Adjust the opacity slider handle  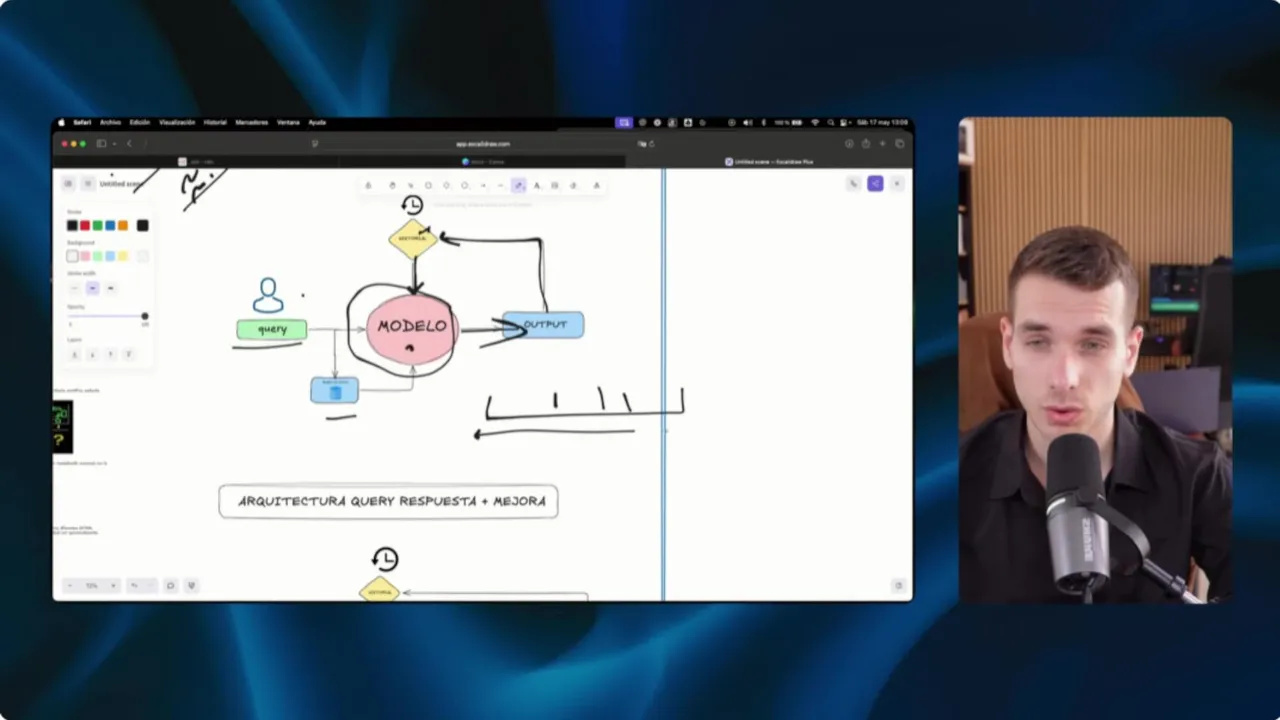coord(145,316)
